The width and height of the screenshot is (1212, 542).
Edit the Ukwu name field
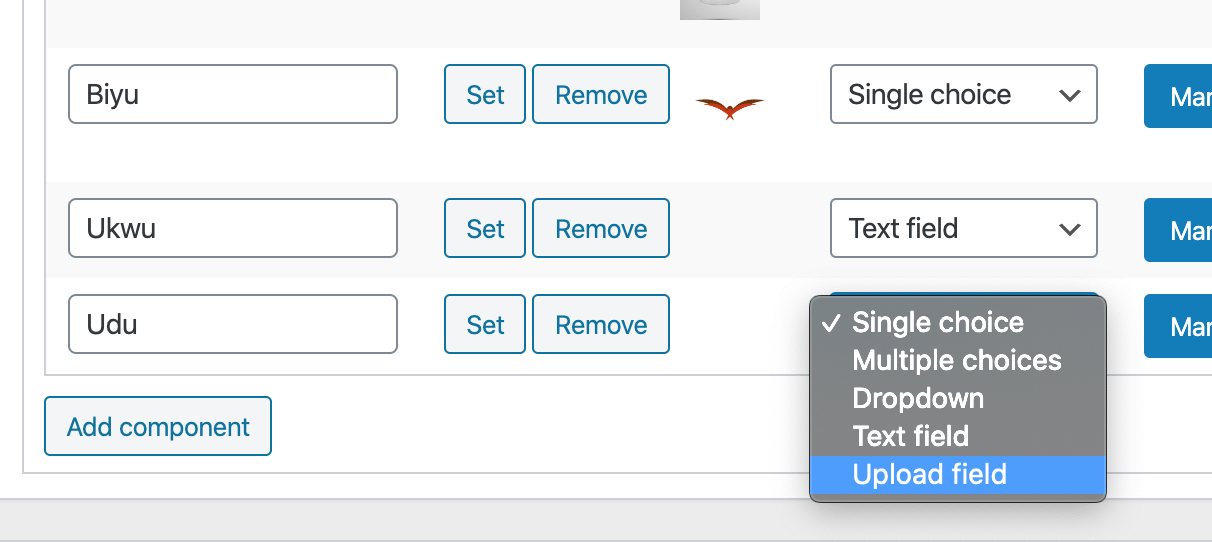(233, 228)
